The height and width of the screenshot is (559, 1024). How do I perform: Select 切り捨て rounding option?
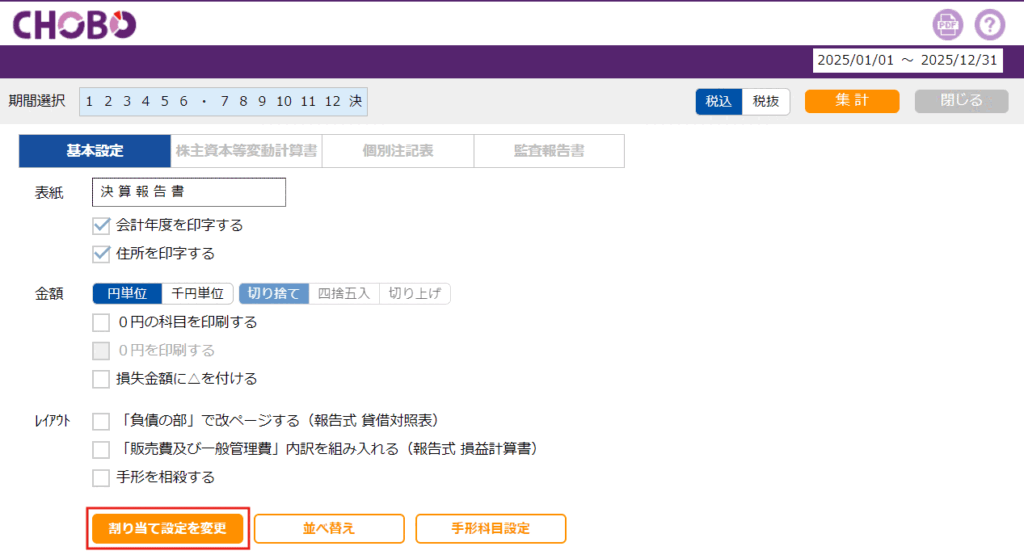274,293
